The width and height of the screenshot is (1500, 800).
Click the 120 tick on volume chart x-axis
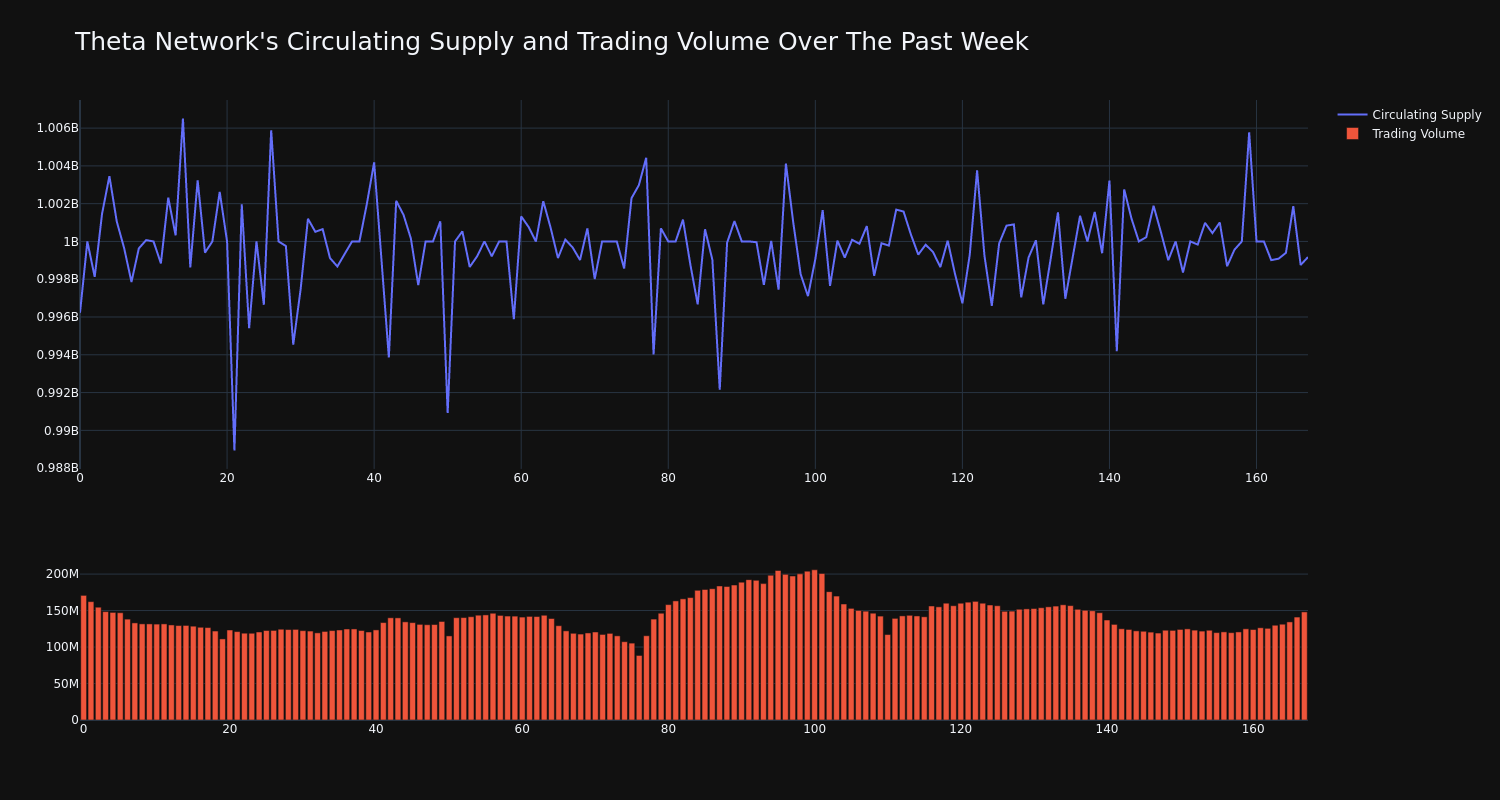click(961, 729)
